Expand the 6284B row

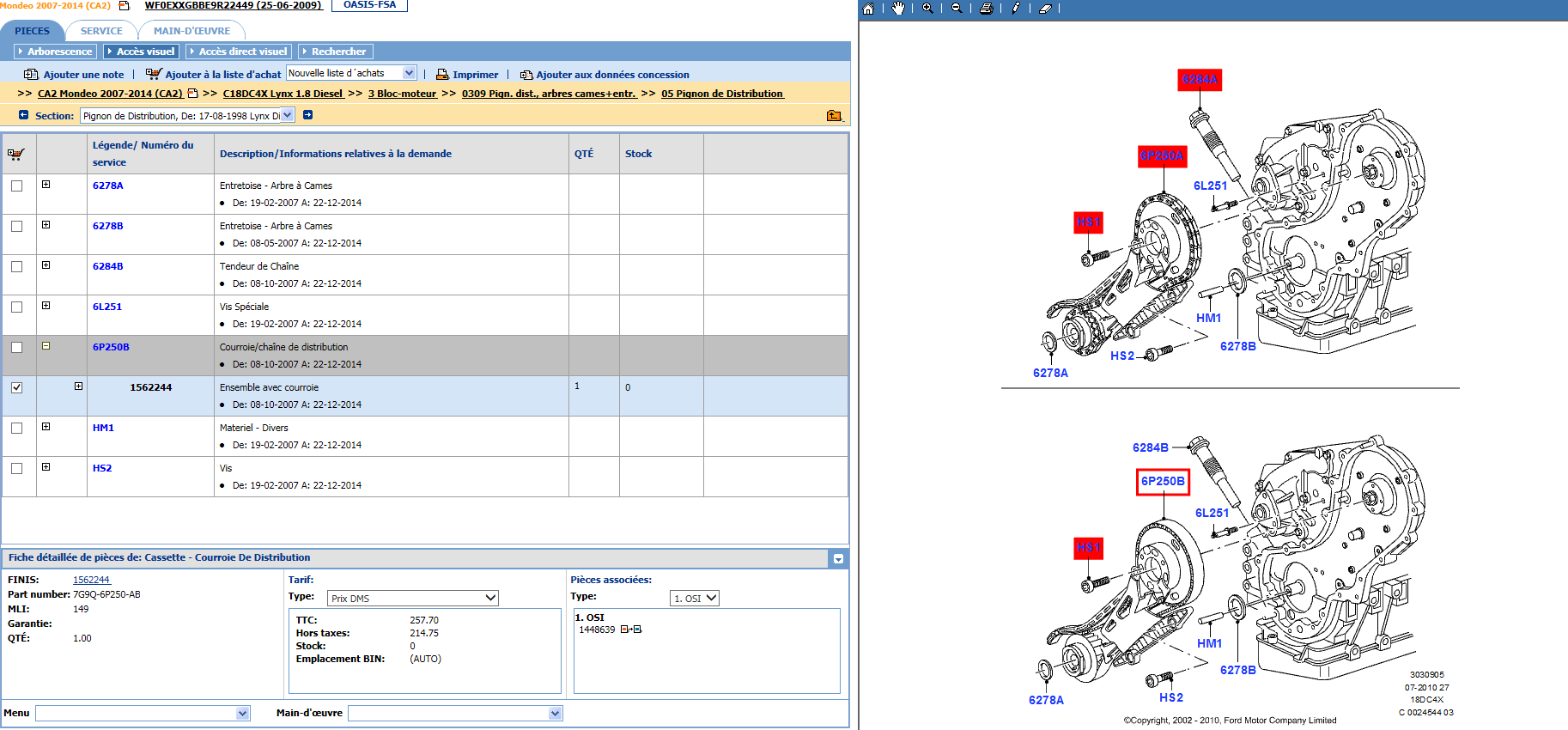pyautogui.click(x=46, y=265)
